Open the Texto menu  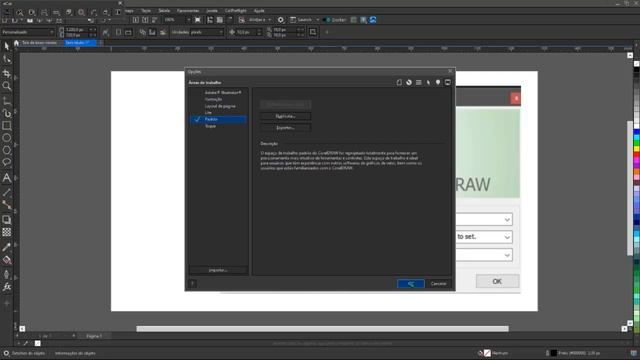tap(146, 11)
